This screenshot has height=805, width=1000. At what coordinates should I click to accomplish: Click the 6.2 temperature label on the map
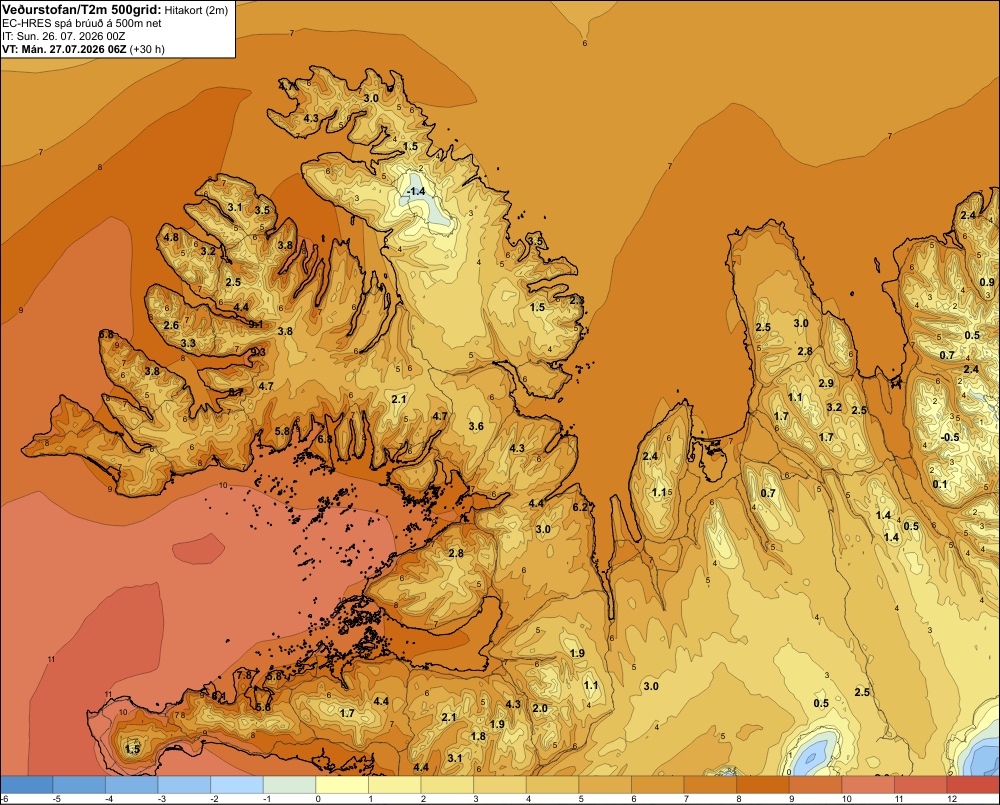580,507
